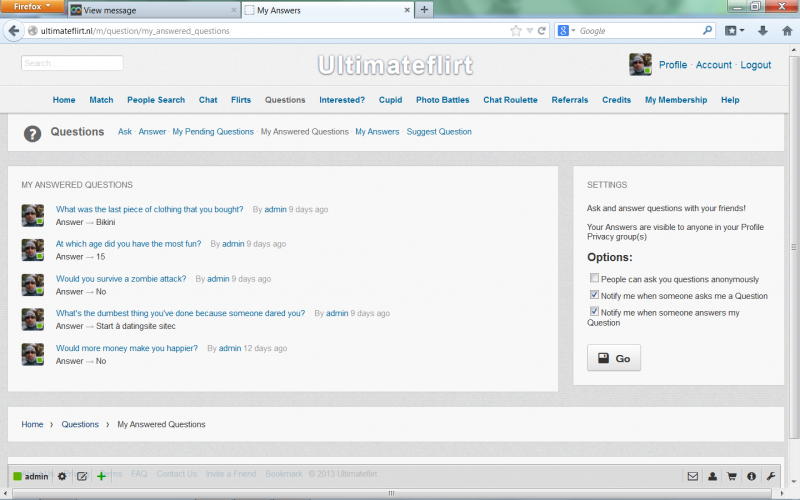800x500 pixels.
Task: Open the wrench tools icon in bottom bar
Action: (x=770, y=476)
